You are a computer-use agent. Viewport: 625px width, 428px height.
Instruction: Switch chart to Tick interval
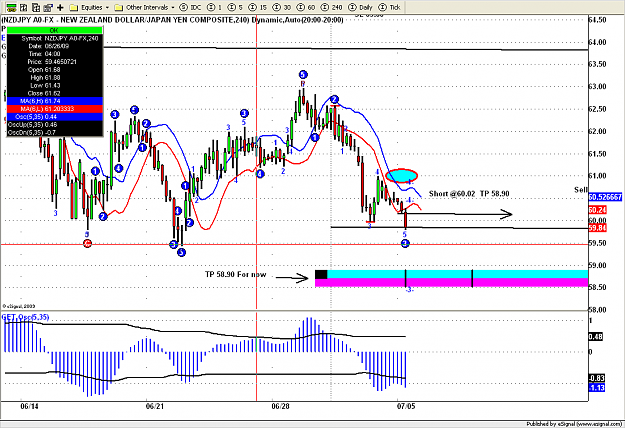click(x=389, y=7)
